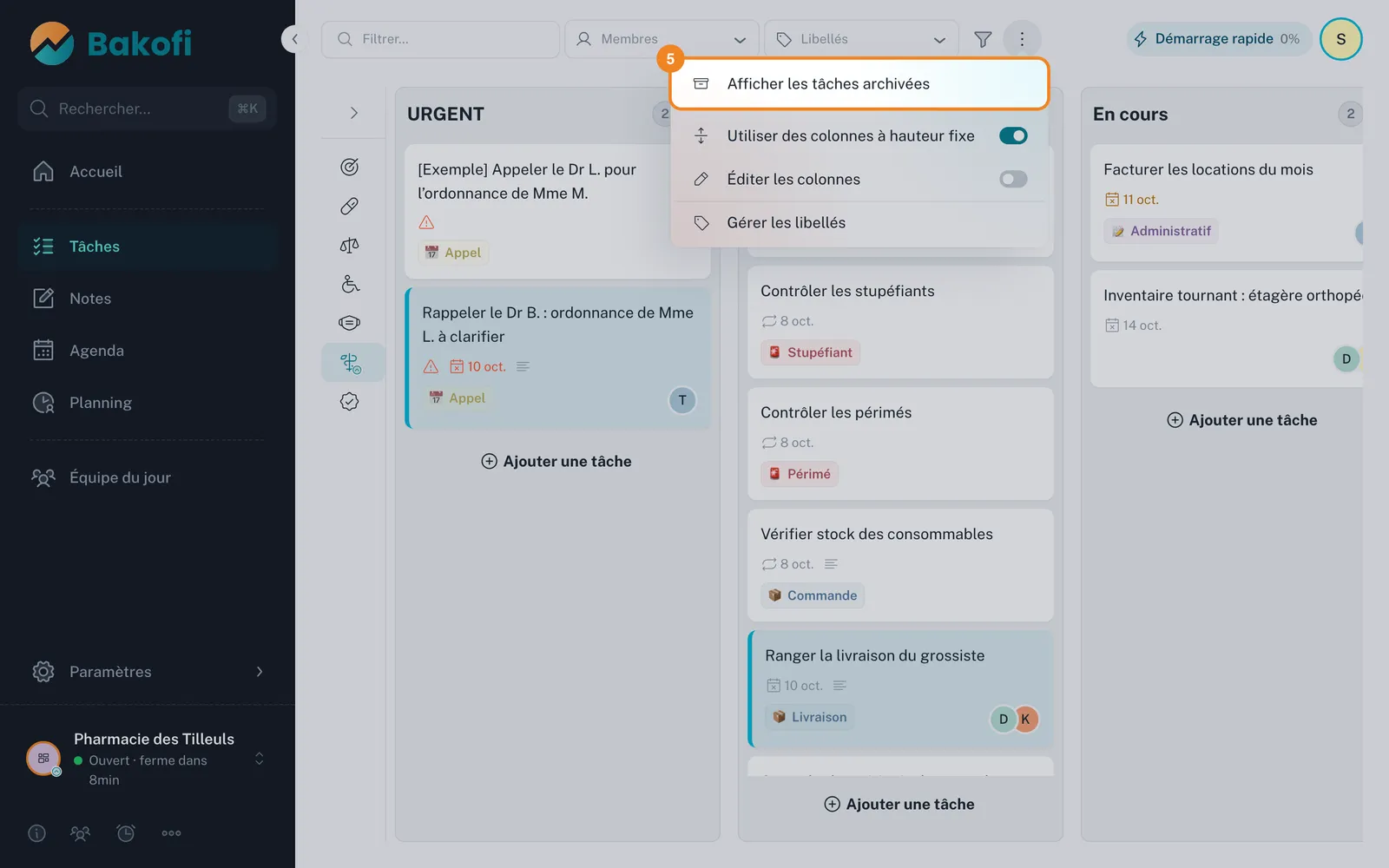
Task: Open the Membres dropdown
Action: [662, 39]
